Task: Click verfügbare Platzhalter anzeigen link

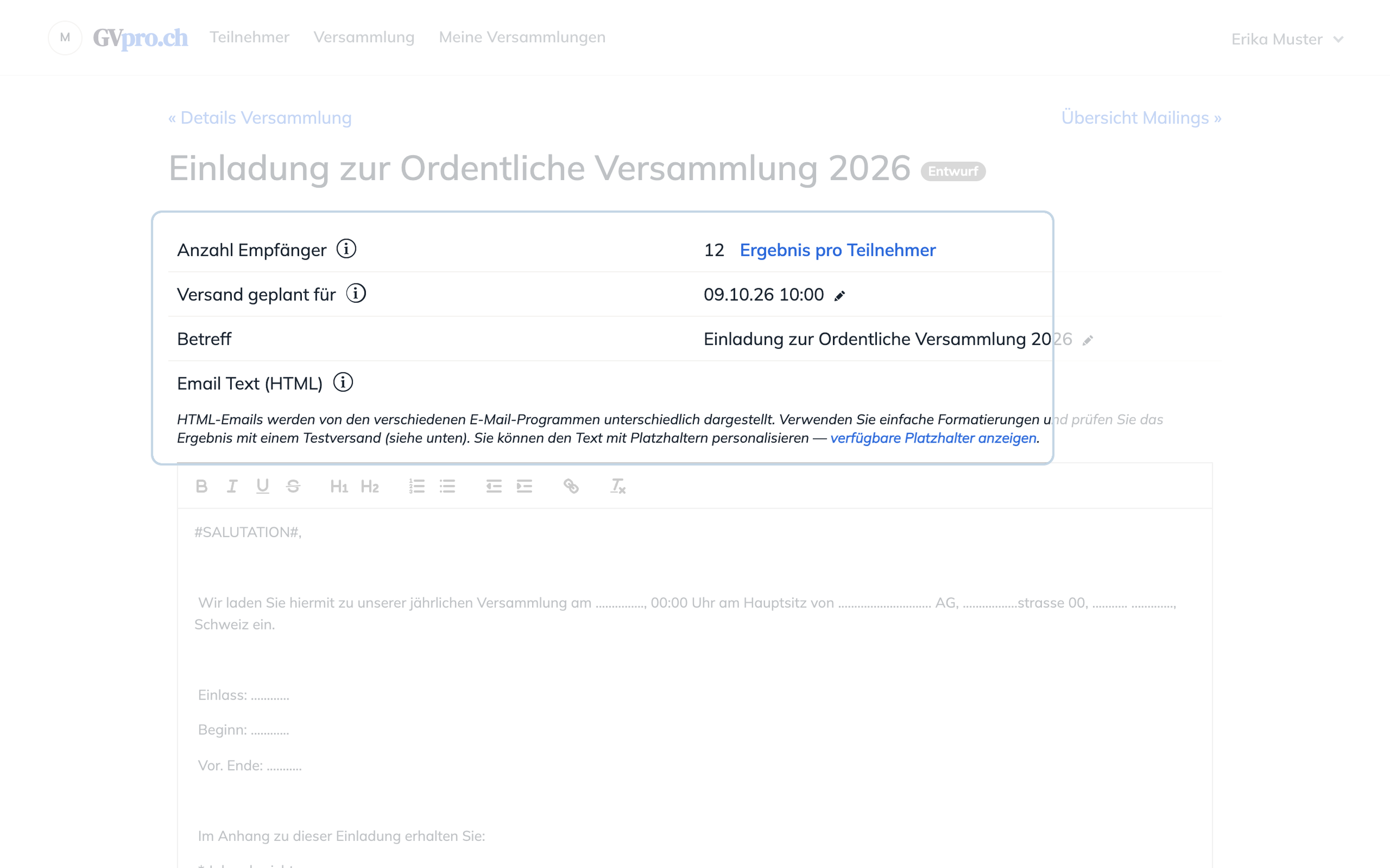Action: (933, 438)
